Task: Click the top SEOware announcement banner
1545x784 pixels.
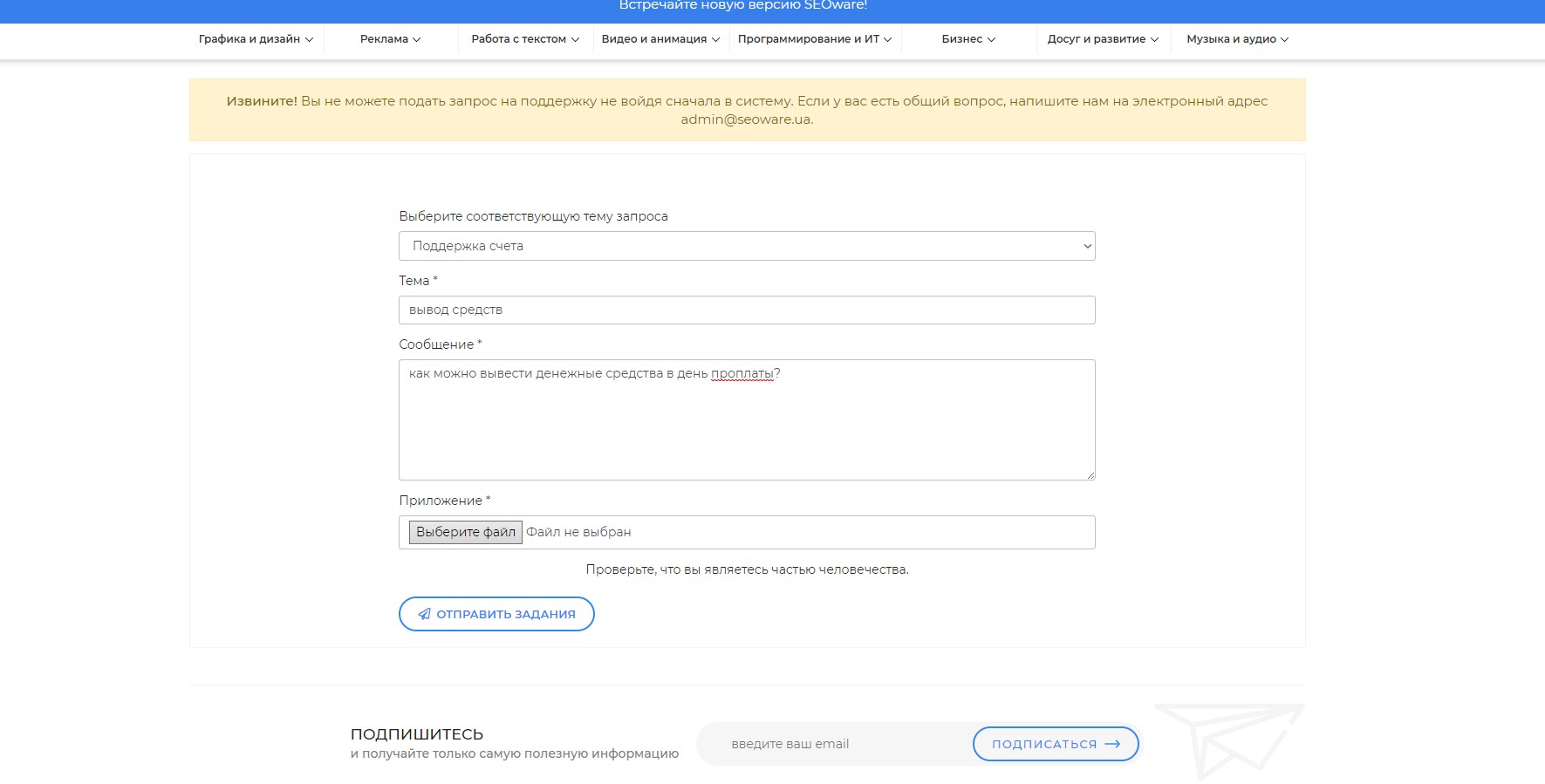Action: click(x=743, y=7)
